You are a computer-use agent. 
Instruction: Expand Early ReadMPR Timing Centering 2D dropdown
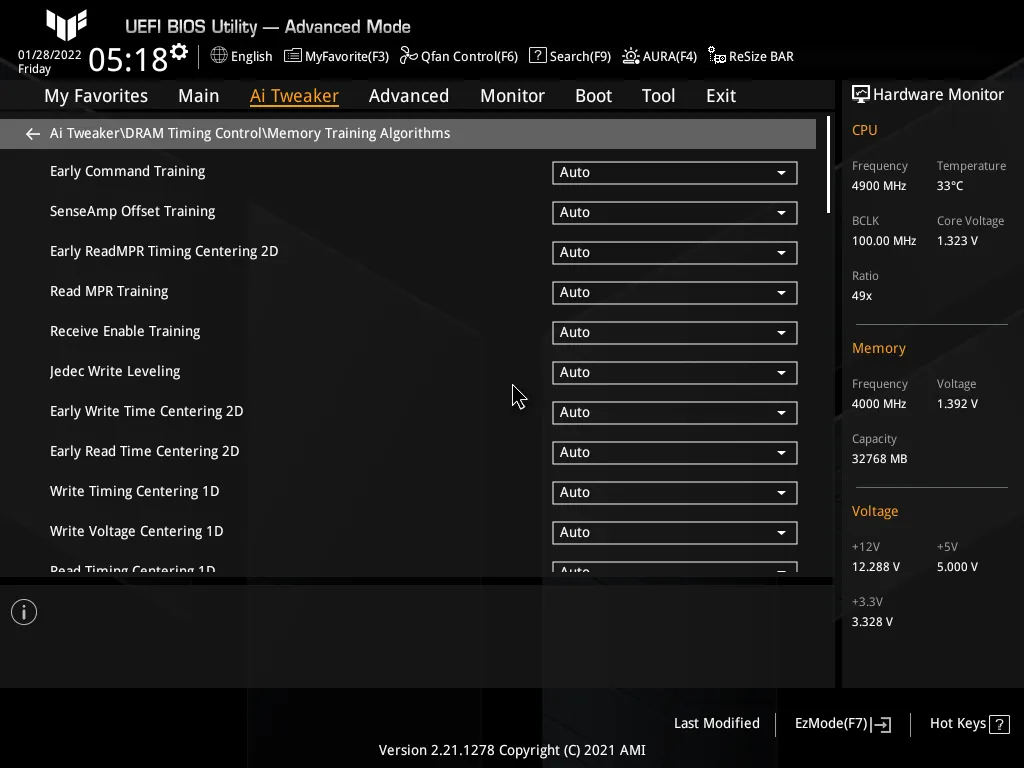pos(675,253)
